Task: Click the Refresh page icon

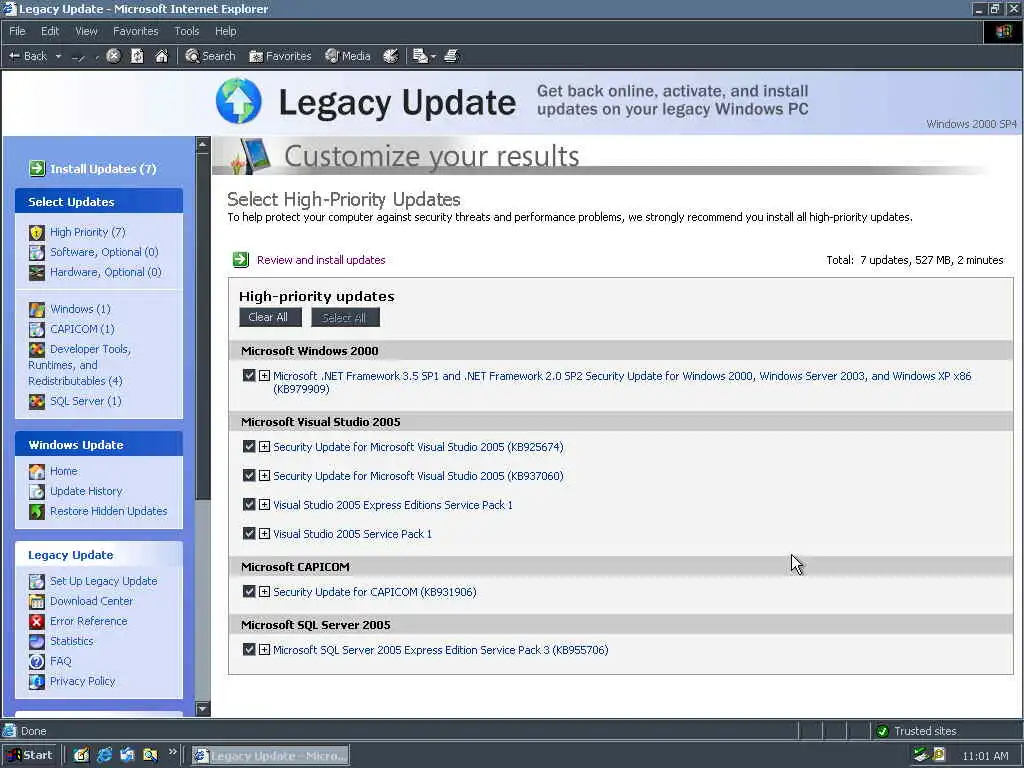Action: pos(137,56)
